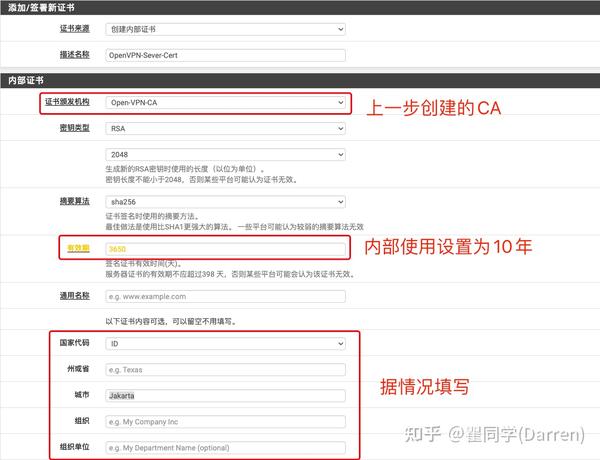This screenshot has width=600, height=460.
Task: Click the 组织 input field
Action: (x=225, y=422)
